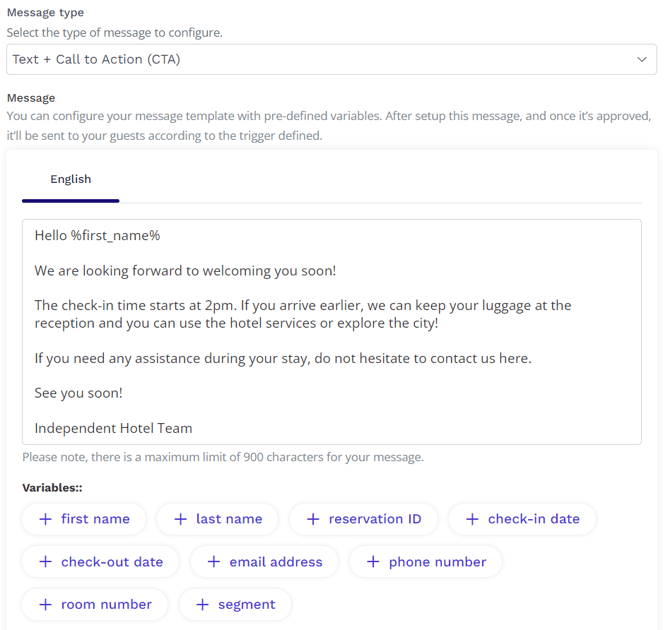The height and width of the screenshot is (630, 670).
Task: Insert the last name variable label
Action: [229, 519]
